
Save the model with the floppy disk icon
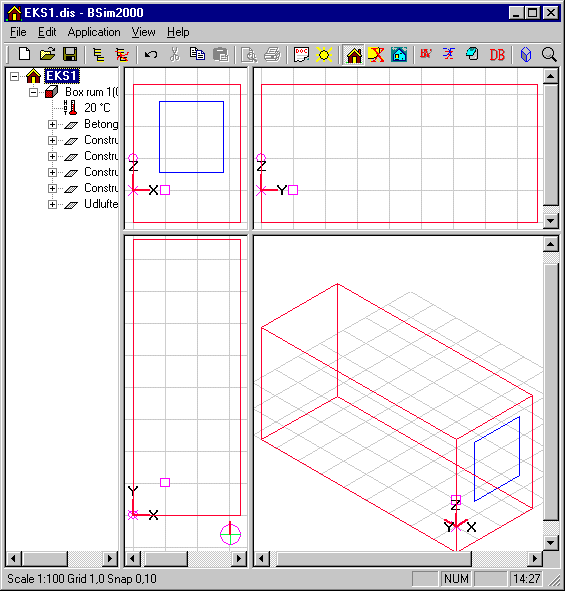(x=70, y=54)
